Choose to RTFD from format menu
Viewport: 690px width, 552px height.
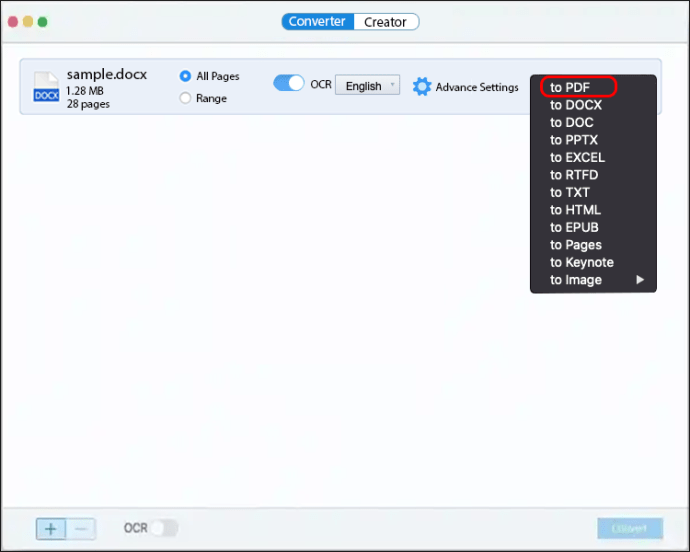coord(592,175)
